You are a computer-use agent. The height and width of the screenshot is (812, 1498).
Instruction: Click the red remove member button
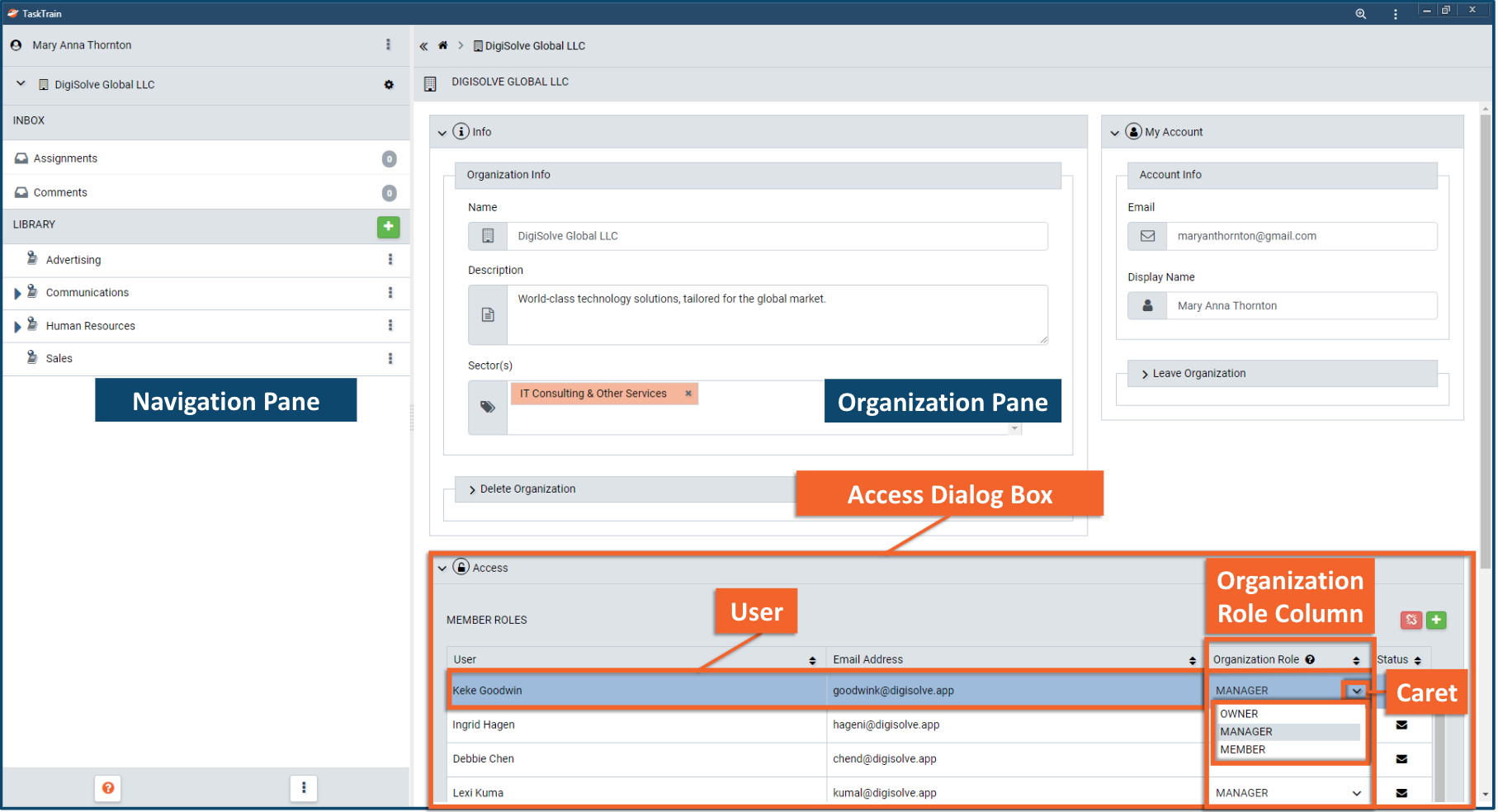(x=1411, y=620)
